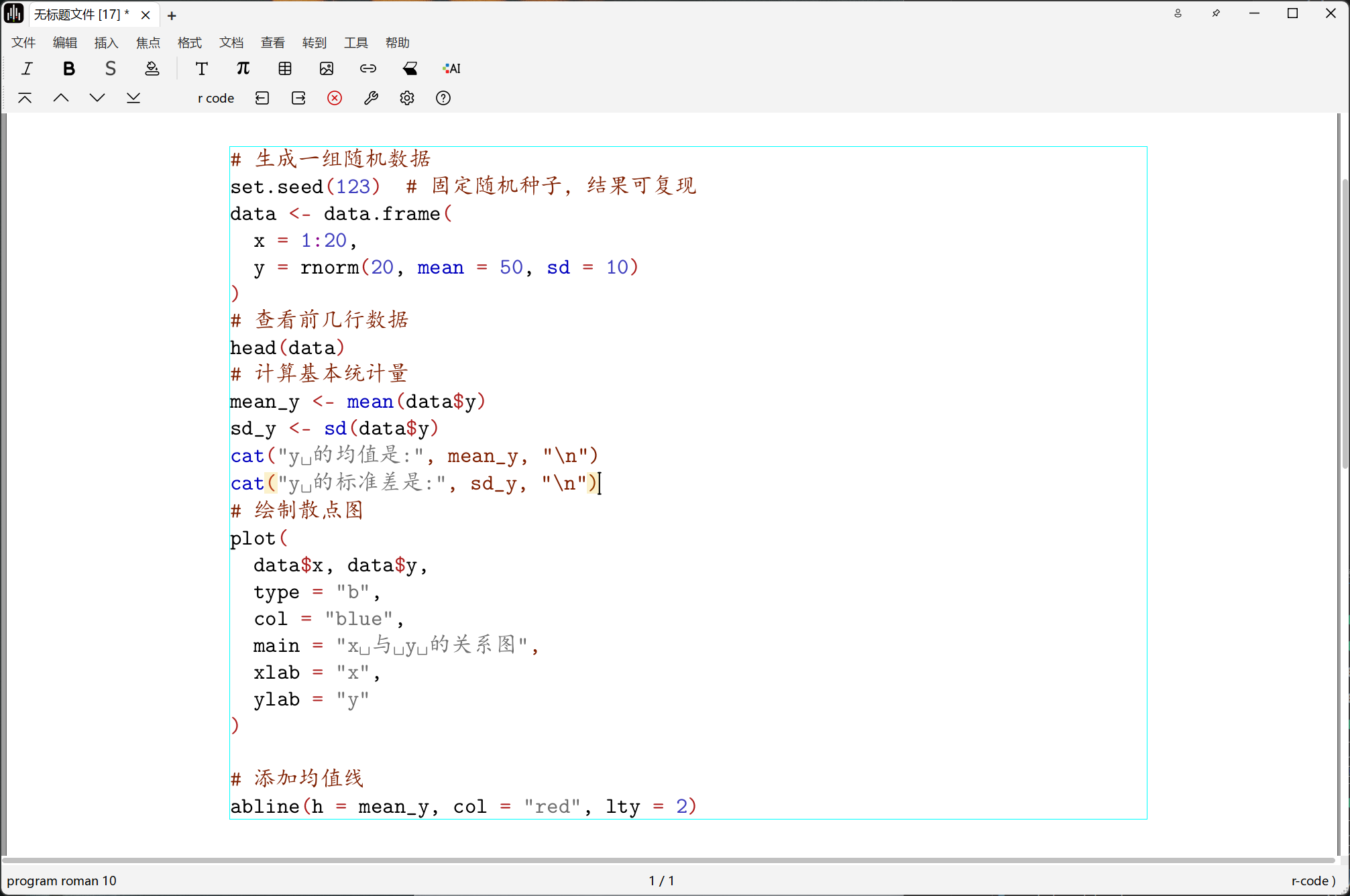Viewport: 1350px width, 896px height.
Task: Add a new tab with plus button
Action: [172, 15]
